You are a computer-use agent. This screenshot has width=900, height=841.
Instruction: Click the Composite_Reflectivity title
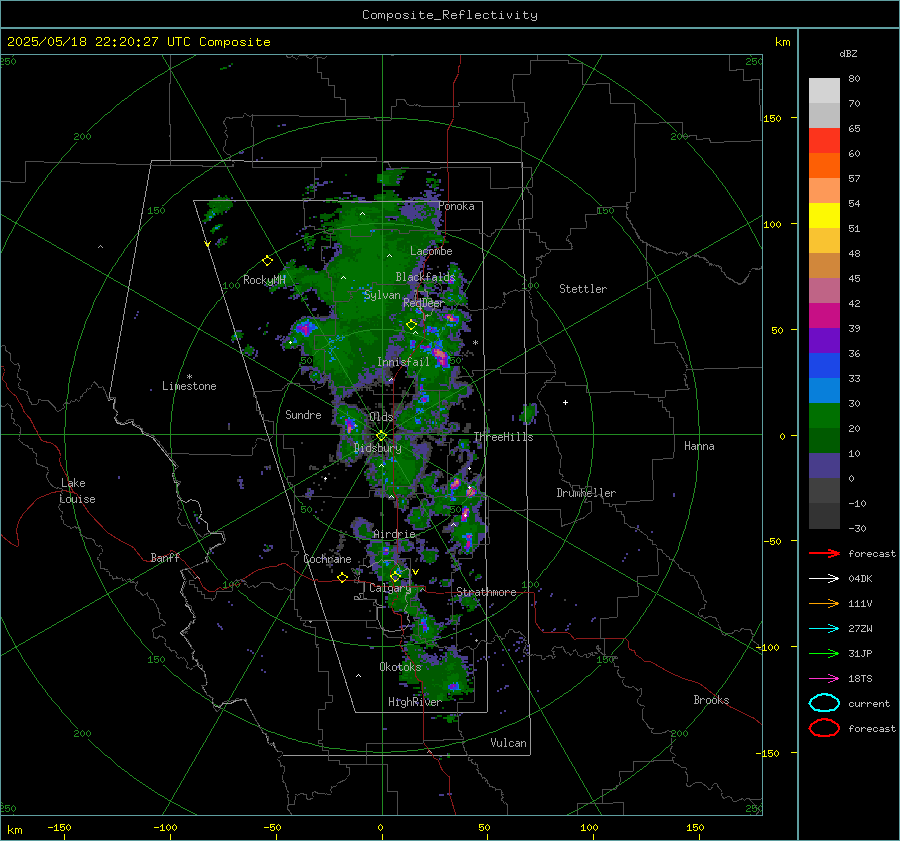[x=449, y=15]
